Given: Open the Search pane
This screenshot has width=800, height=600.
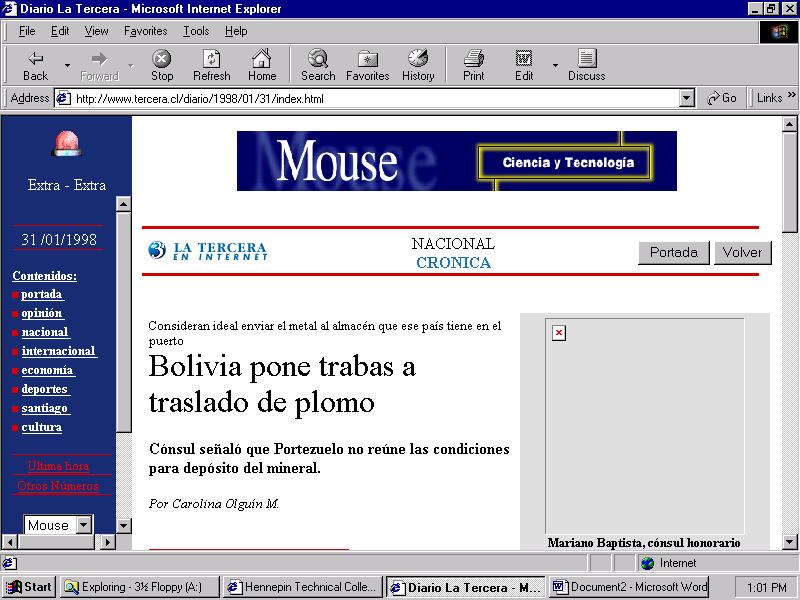Looking at the screenshot, I should pos(318,65).
